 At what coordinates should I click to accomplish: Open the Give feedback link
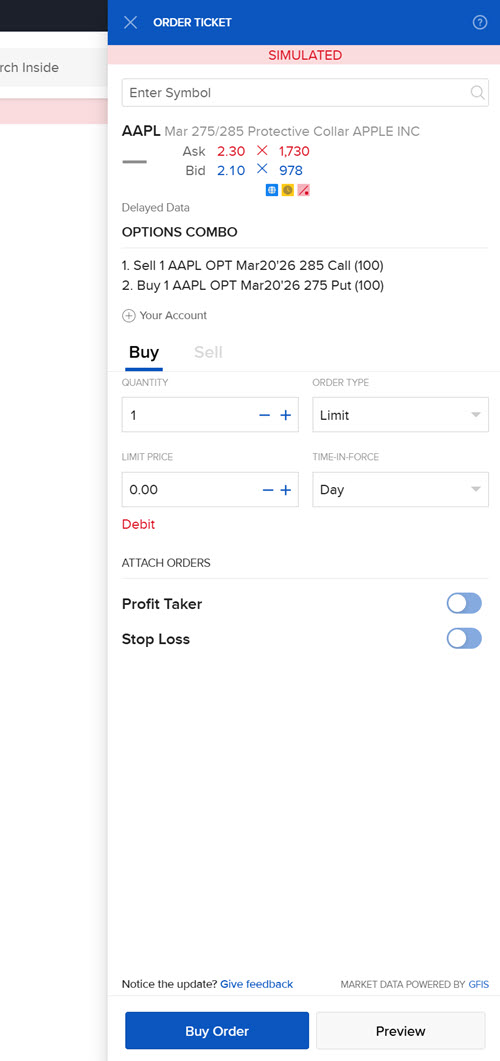pyautogui.click(x=256, y=984)
